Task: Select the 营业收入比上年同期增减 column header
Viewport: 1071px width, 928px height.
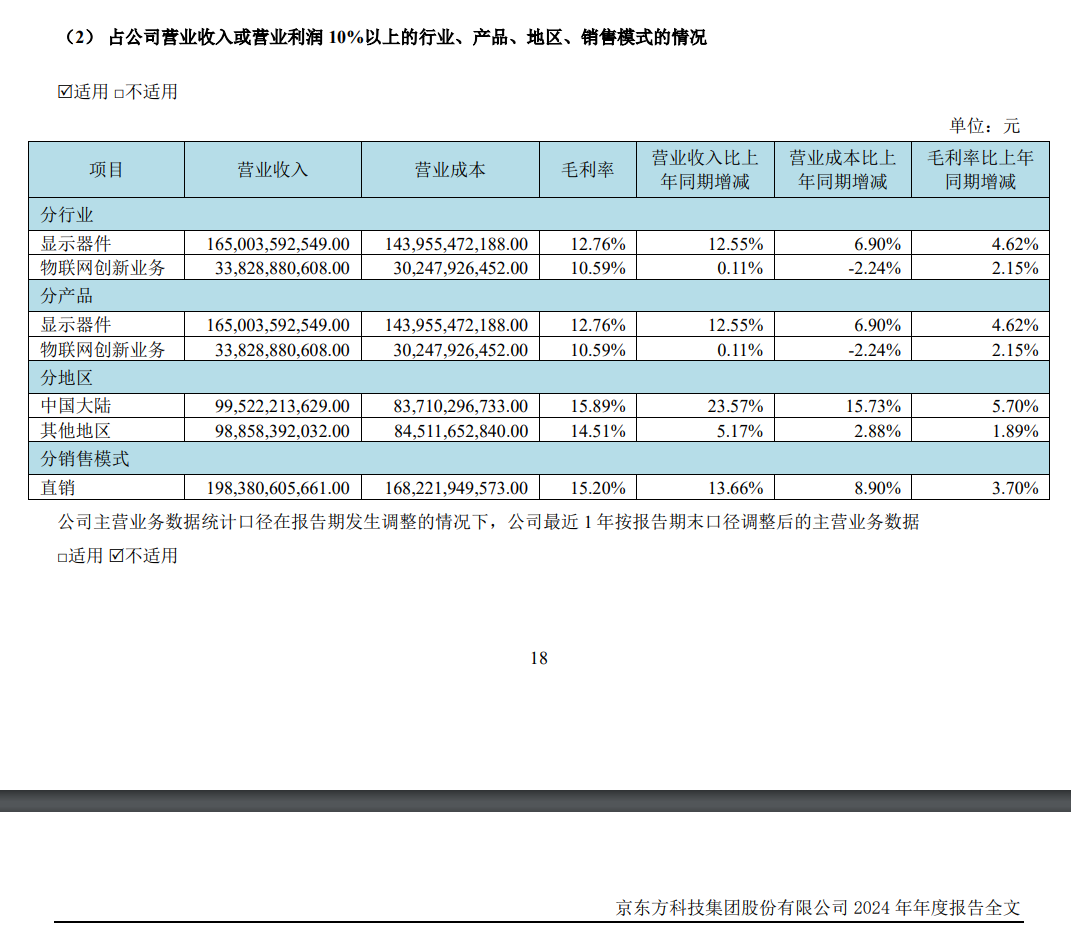Action: [706, 169]
